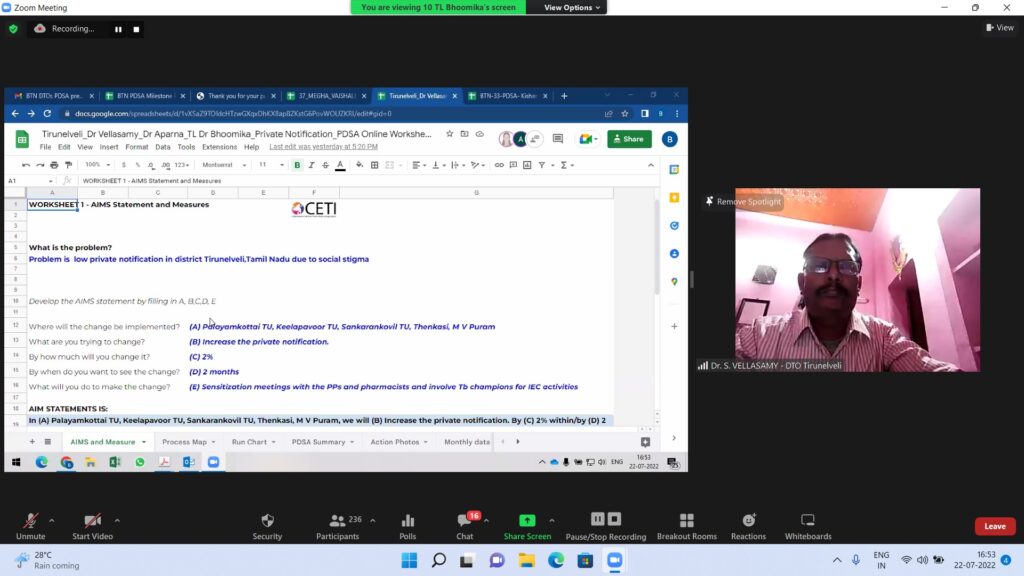This screenshot has width=1024, height=576.
Task: Click the View layout button top right
Action: pos(999,28)
